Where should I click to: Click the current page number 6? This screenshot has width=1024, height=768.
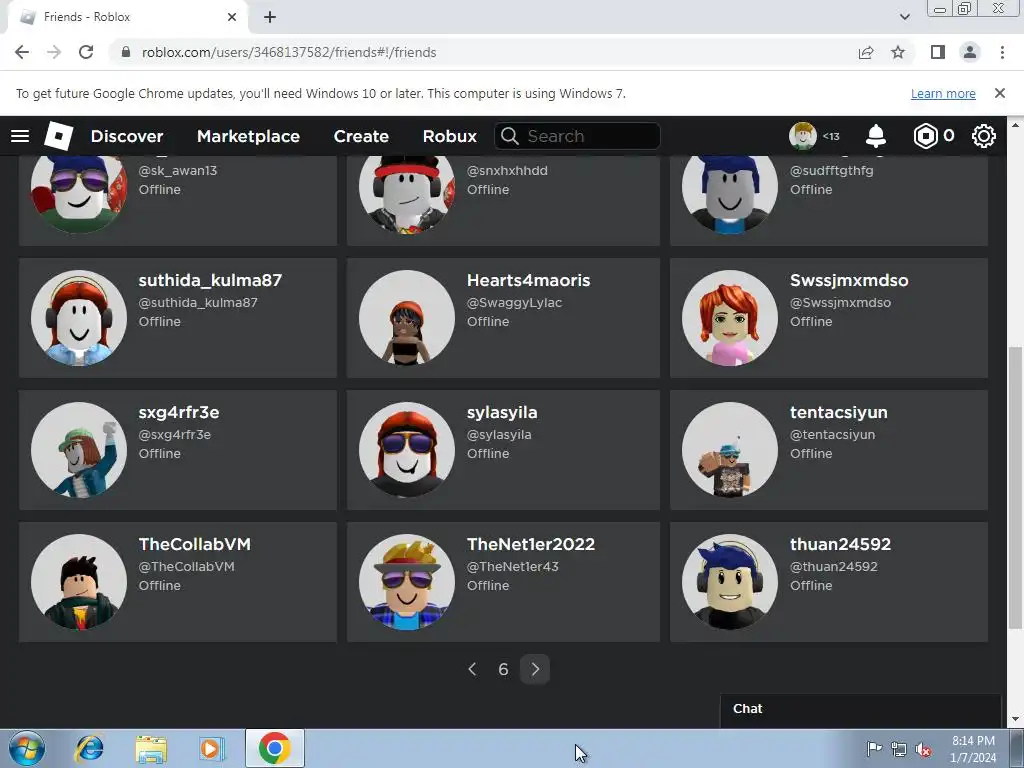[503, 669]
